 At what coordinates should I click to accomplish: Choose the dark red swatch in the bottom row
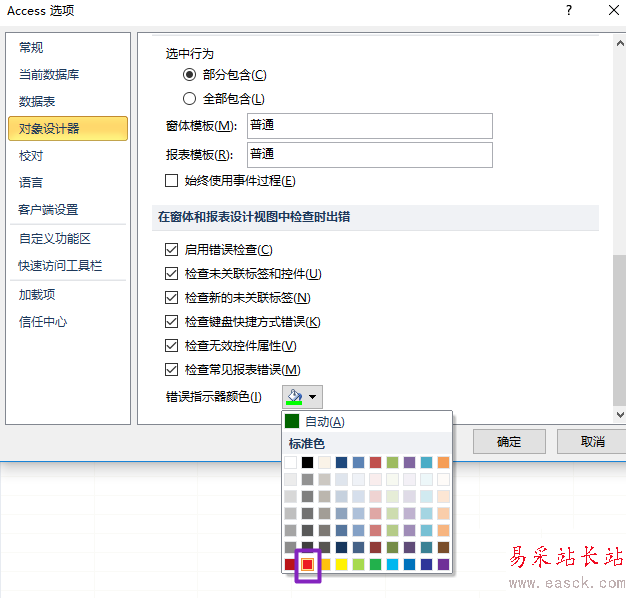pos(291,564)
